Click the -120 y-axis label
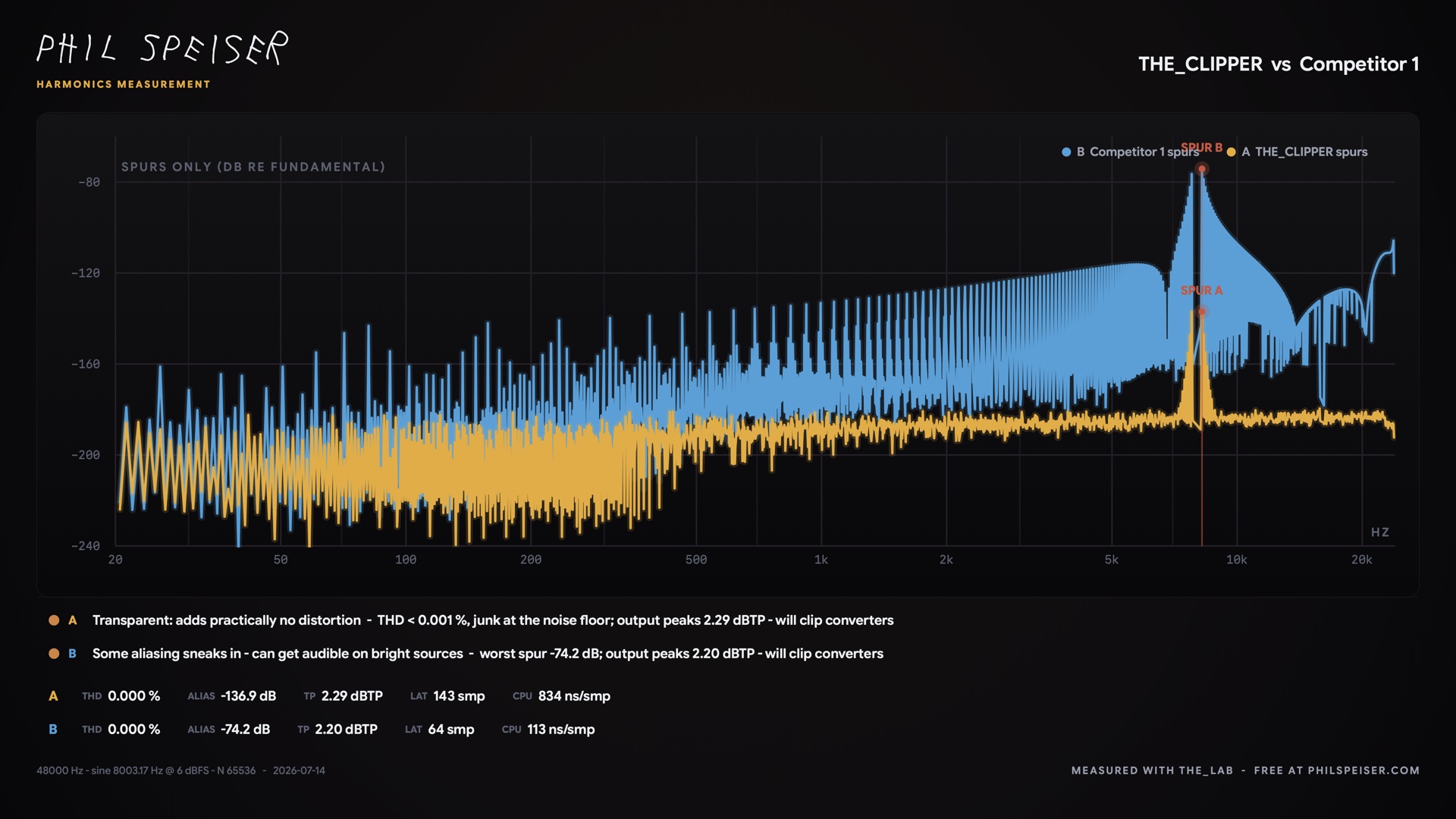The image size is (1456, 819). [x=86, y=273]
